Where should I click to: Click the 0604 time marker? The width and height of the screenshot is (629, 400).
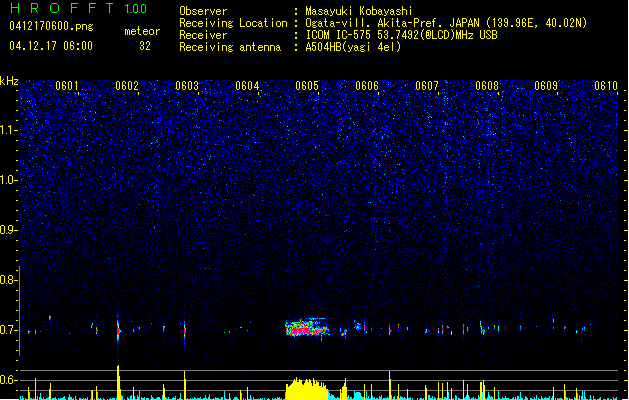[x=247, y=86]
